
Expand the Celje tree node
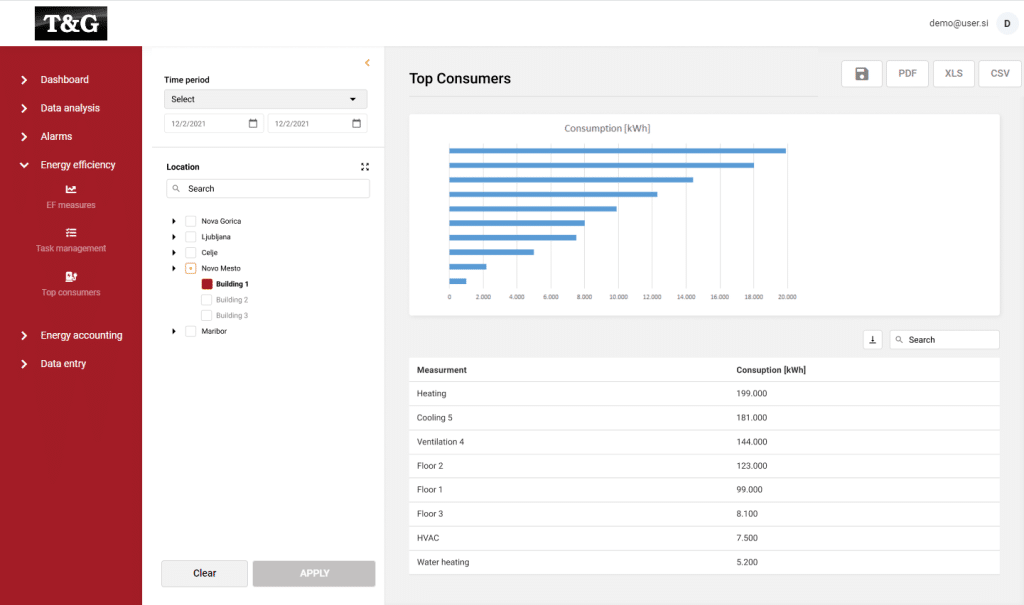174,253
